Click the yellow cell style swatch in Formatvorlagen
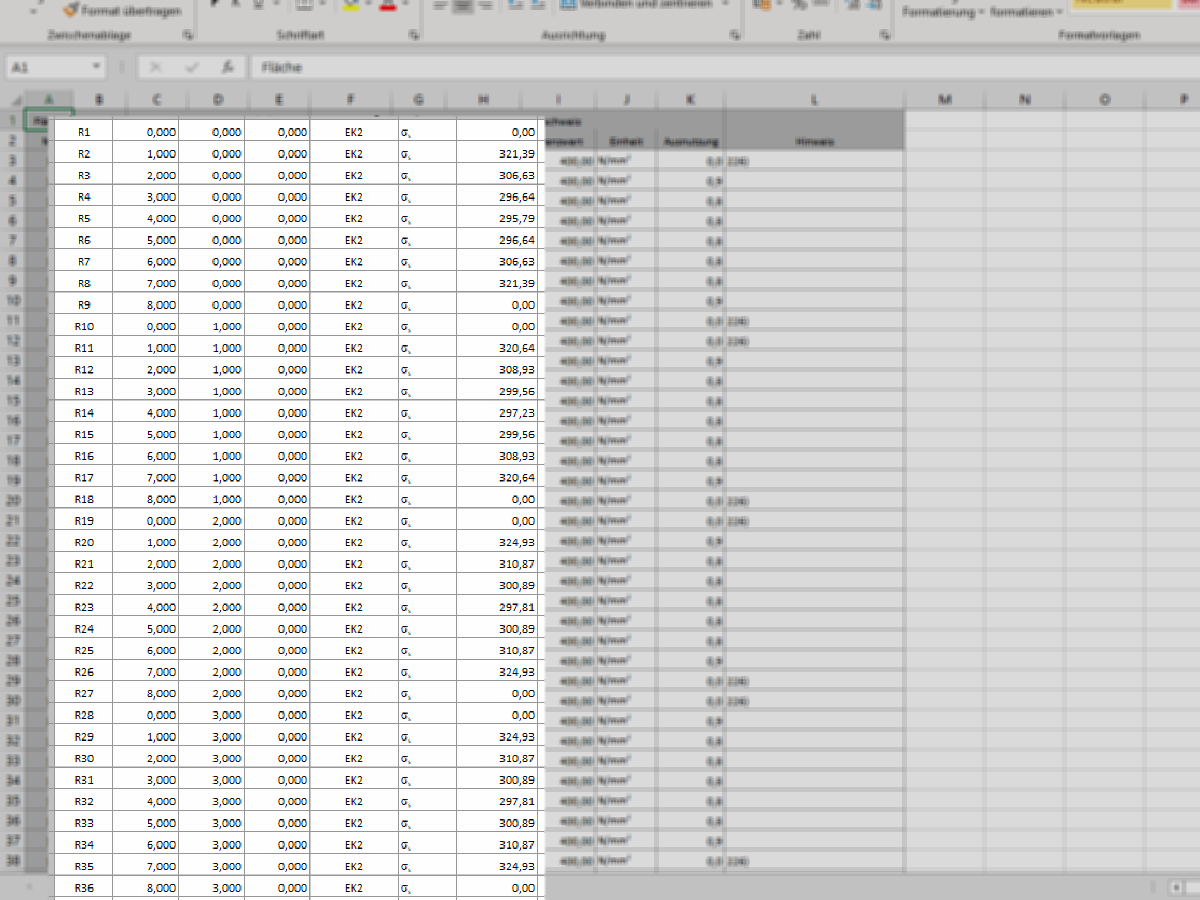The image size is (1200, 900). (x=1120, y=5)
